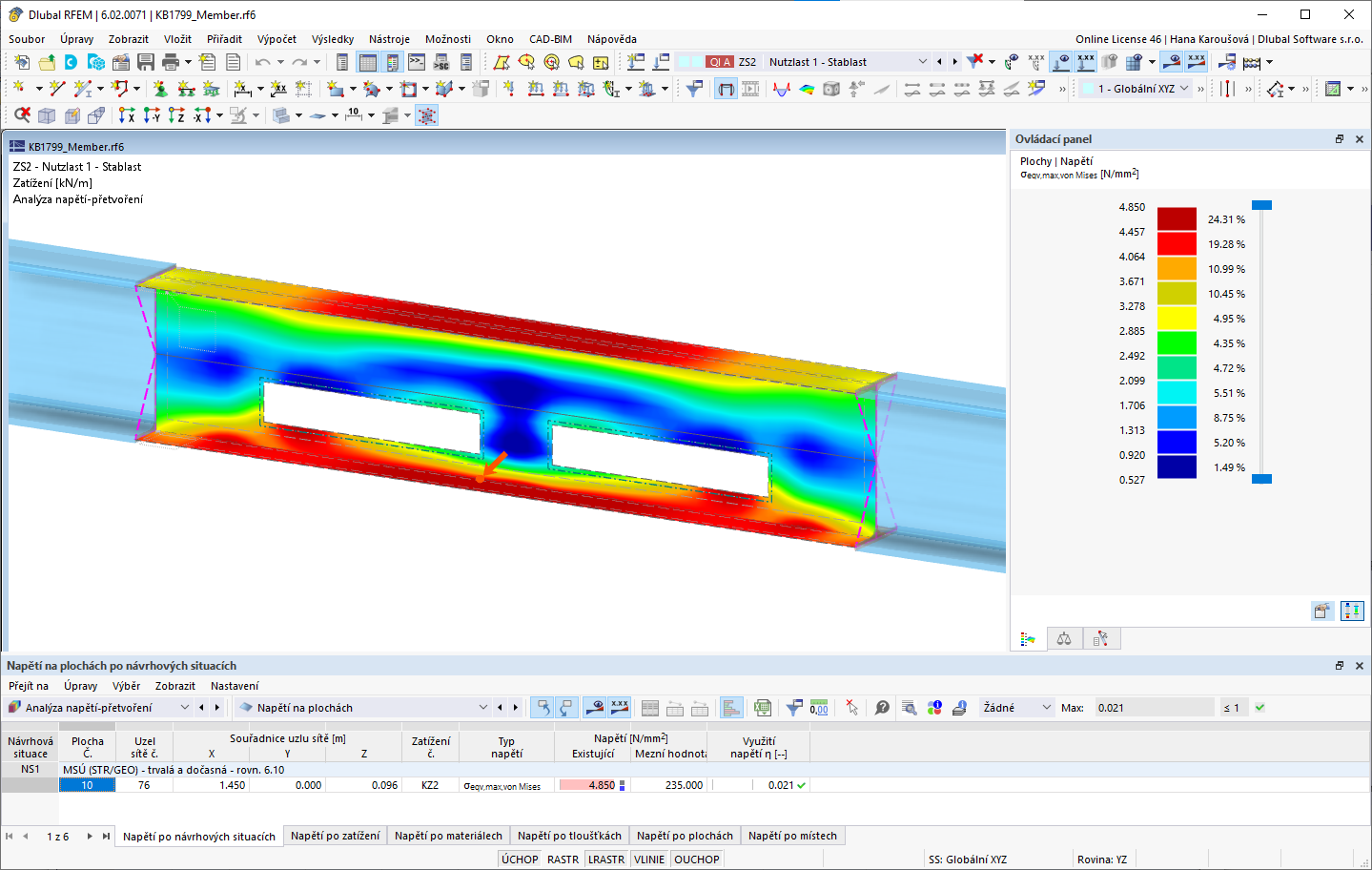Open the script manager (>SC) icon
1372x870 pixels.
pos(441,62)
